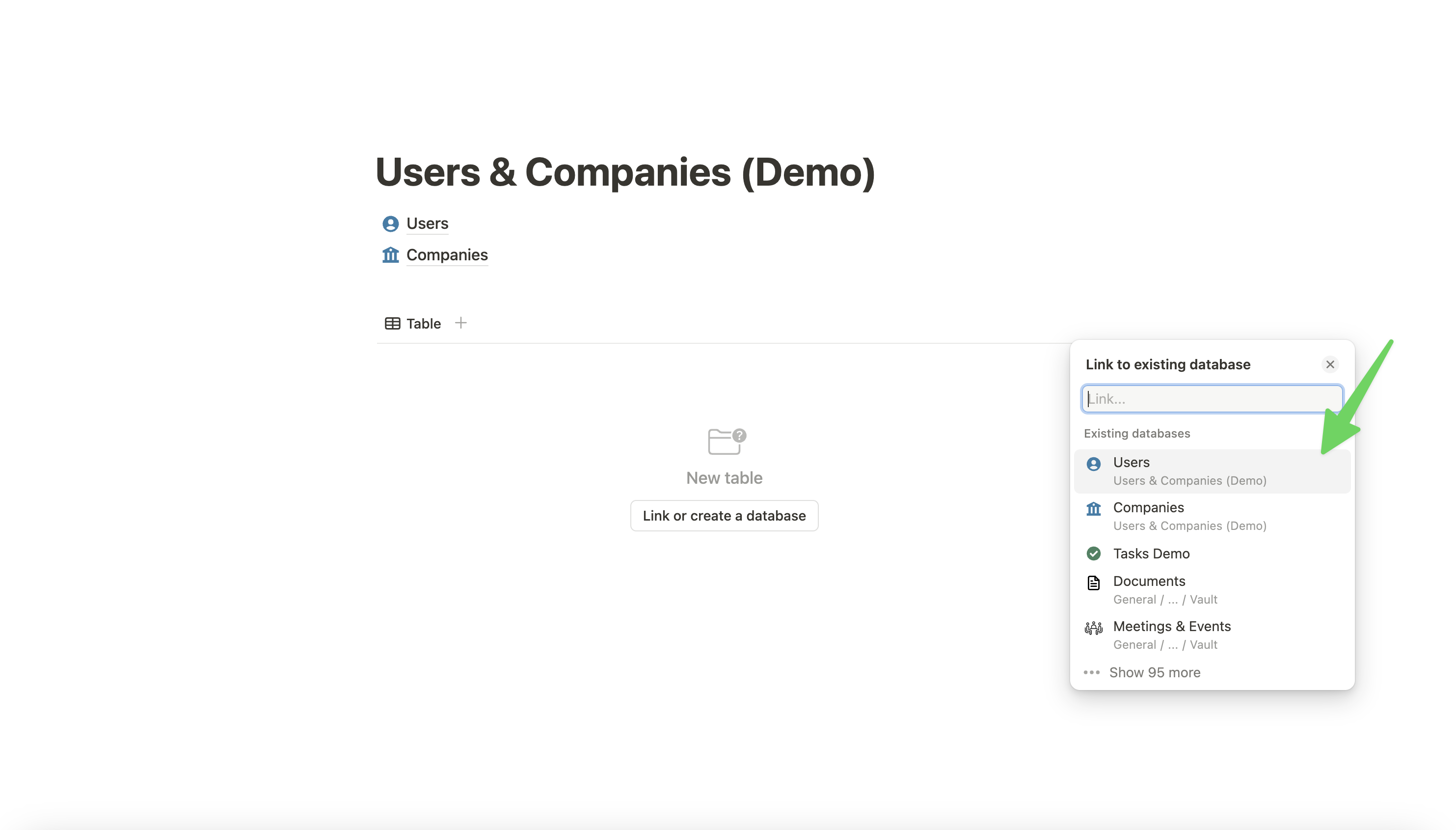Open the Companies page link
Image resolution: width=1456 pixels, height=830 pixels.
pyautogui.click(x=447, y=255)
